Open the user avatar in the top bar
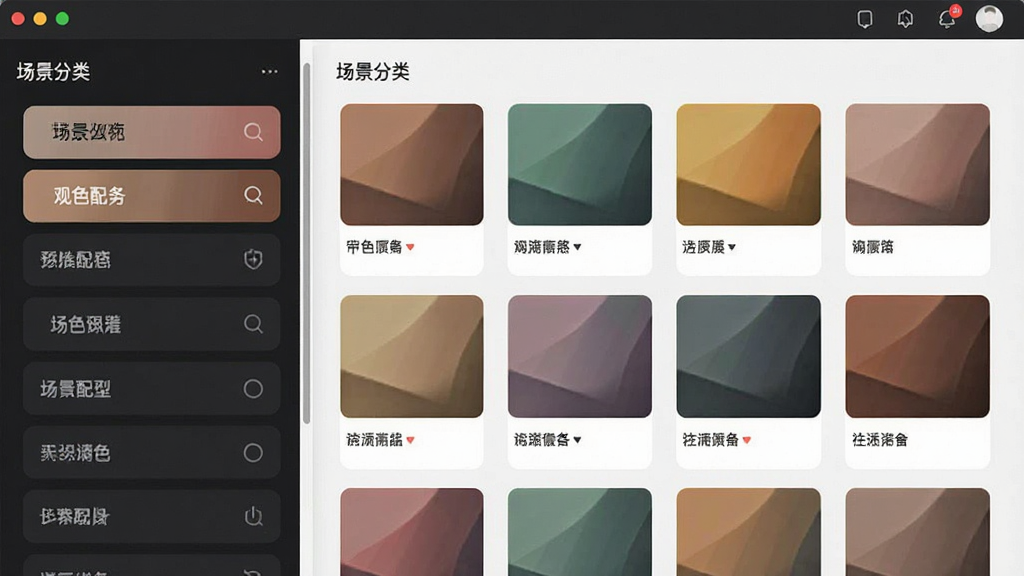This screenshot has height=576, width=1024. point(989,18)
